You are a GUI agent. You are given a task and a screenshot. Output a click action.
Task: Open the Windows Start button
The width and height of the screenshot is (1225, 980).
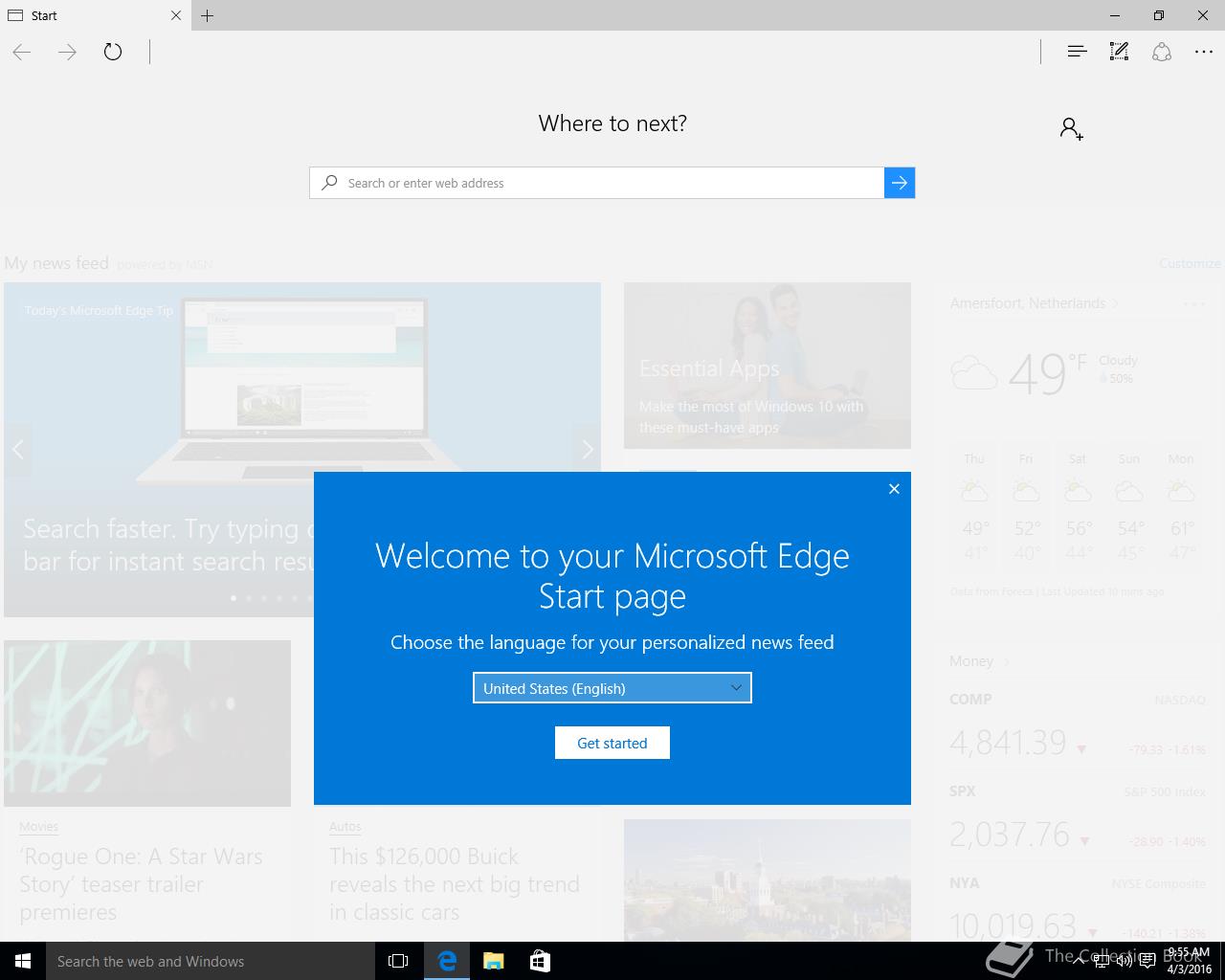23,961
